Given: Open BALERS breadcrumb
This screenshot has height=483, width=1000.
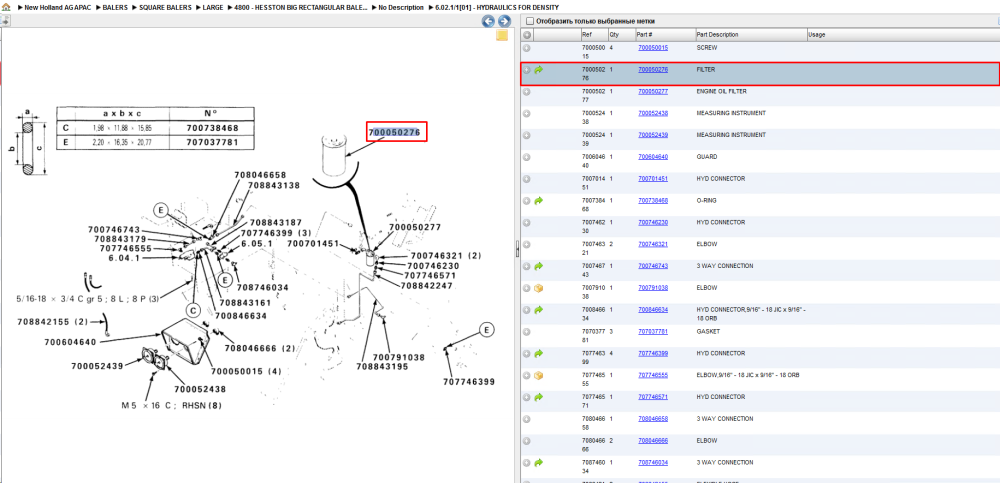Looking at the screenshot, I should (x=115, y=7).
